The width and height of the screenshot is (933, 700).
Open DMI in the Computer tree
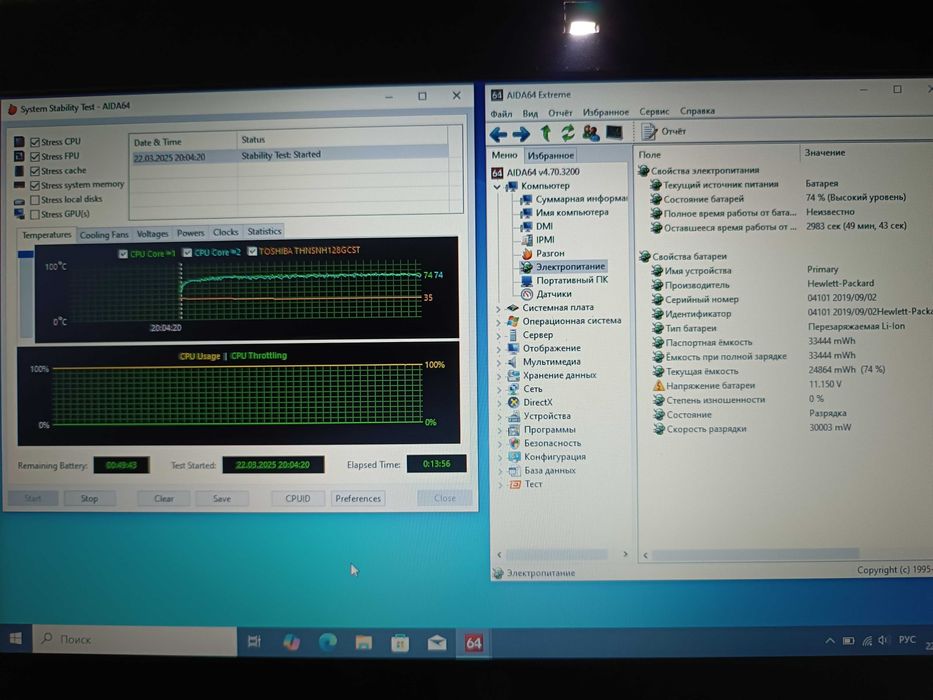[x=537, y=226]
